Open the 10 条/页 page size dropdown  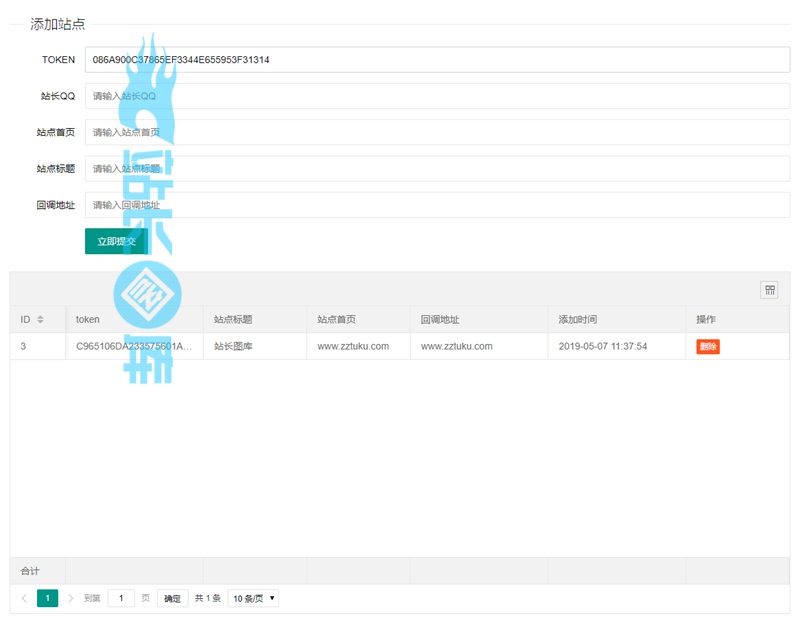(253, 598)
